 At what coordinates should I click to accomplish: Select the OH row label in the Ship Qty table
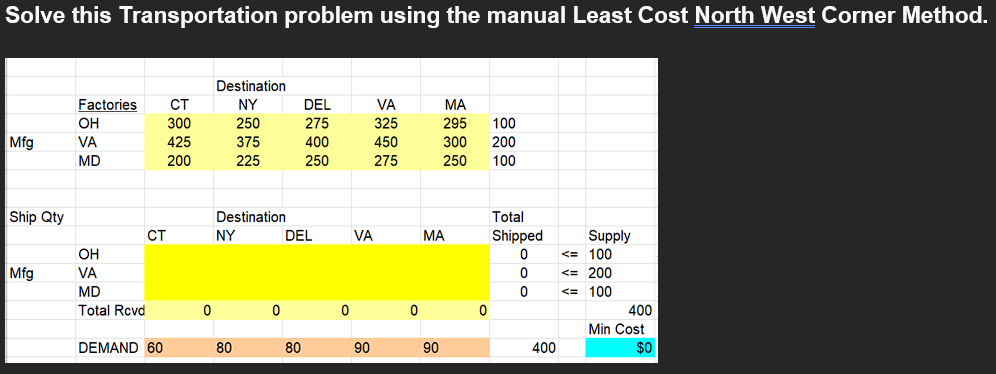click(x=88, y=255)
